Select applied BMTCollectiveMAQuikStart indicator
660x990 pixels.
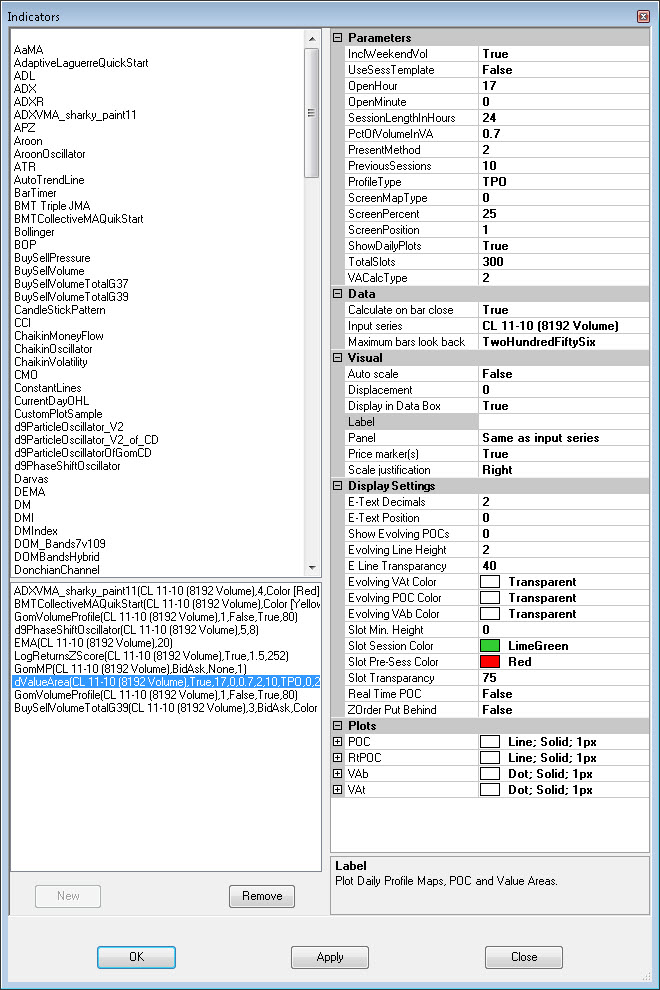coord(167,604)
